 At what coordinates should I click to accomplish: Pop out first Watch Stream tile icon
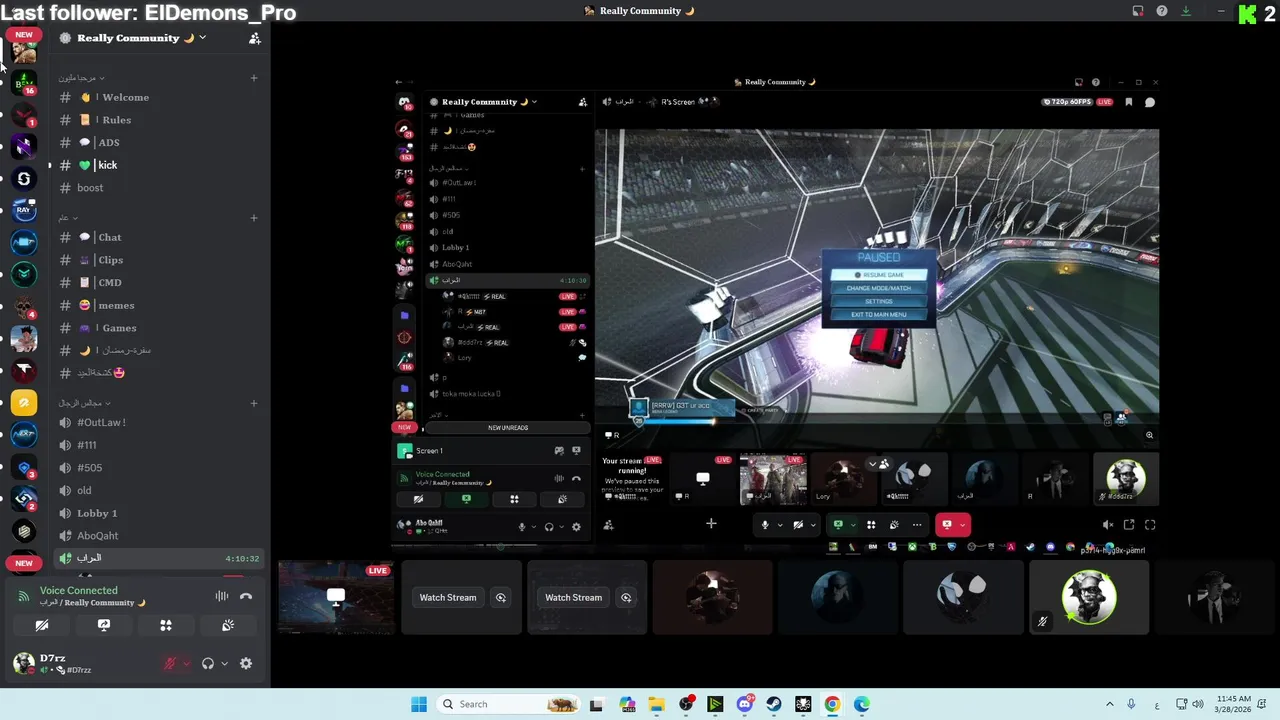click(501, 597)
